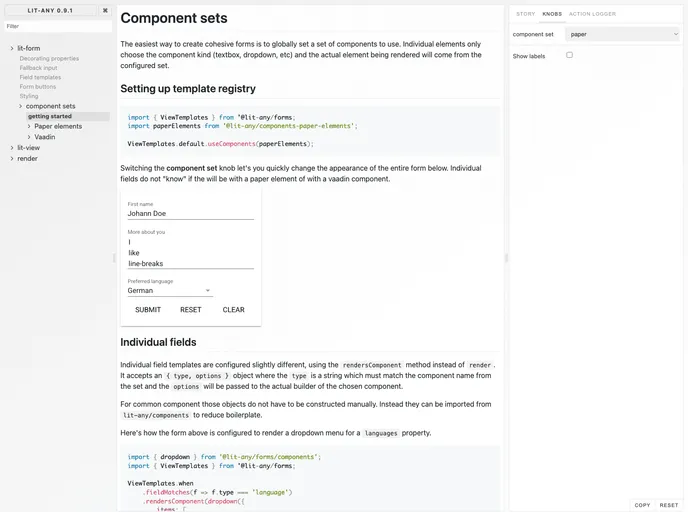Open the Field templates story
This screenshot has width=688, height=512.
tap(40, 77)
